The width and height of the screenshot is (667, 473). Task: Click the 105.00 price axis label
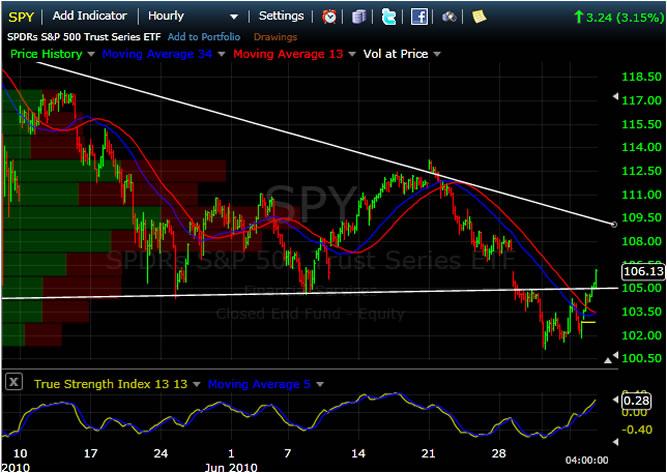tap(641, 288)
